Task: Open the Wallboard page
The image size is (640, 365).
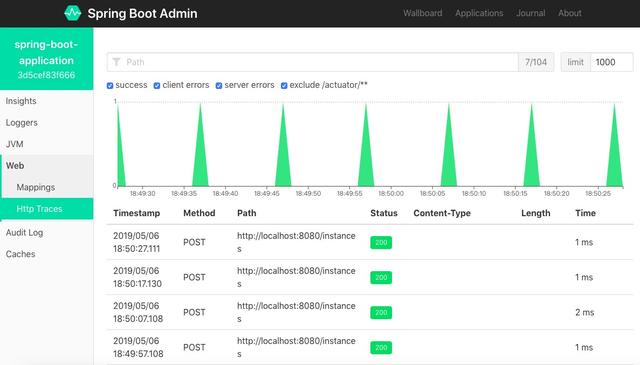Action: pyautogui.click(x=422, y=13)
